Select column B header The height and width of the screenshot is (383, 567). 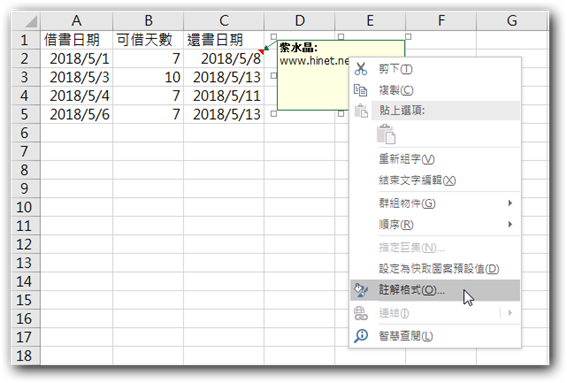pyautogui.click(x=148, y=21)
